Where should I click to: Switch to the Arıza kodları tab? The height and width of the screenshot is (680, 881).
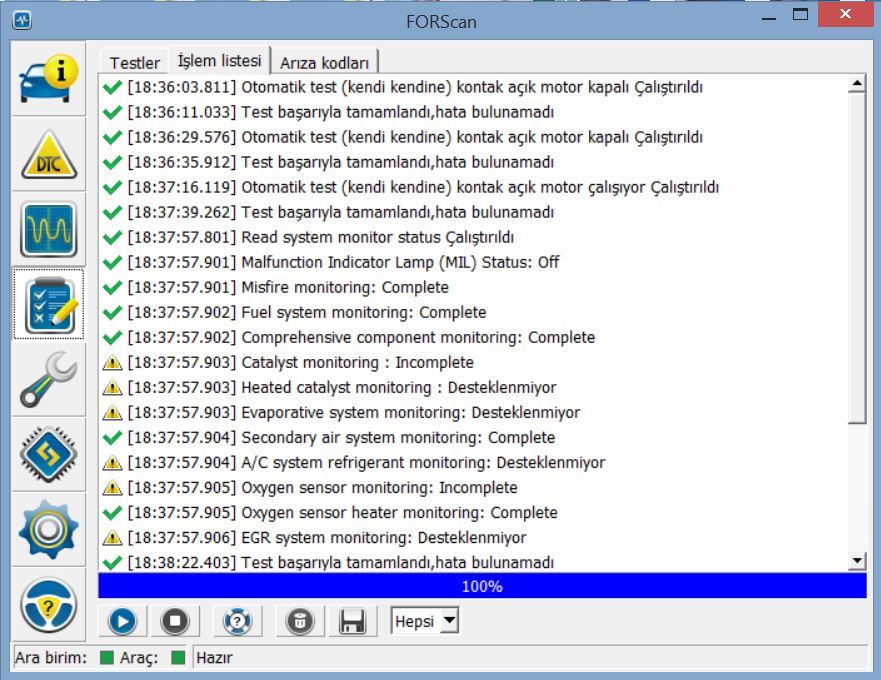(325, 62)
